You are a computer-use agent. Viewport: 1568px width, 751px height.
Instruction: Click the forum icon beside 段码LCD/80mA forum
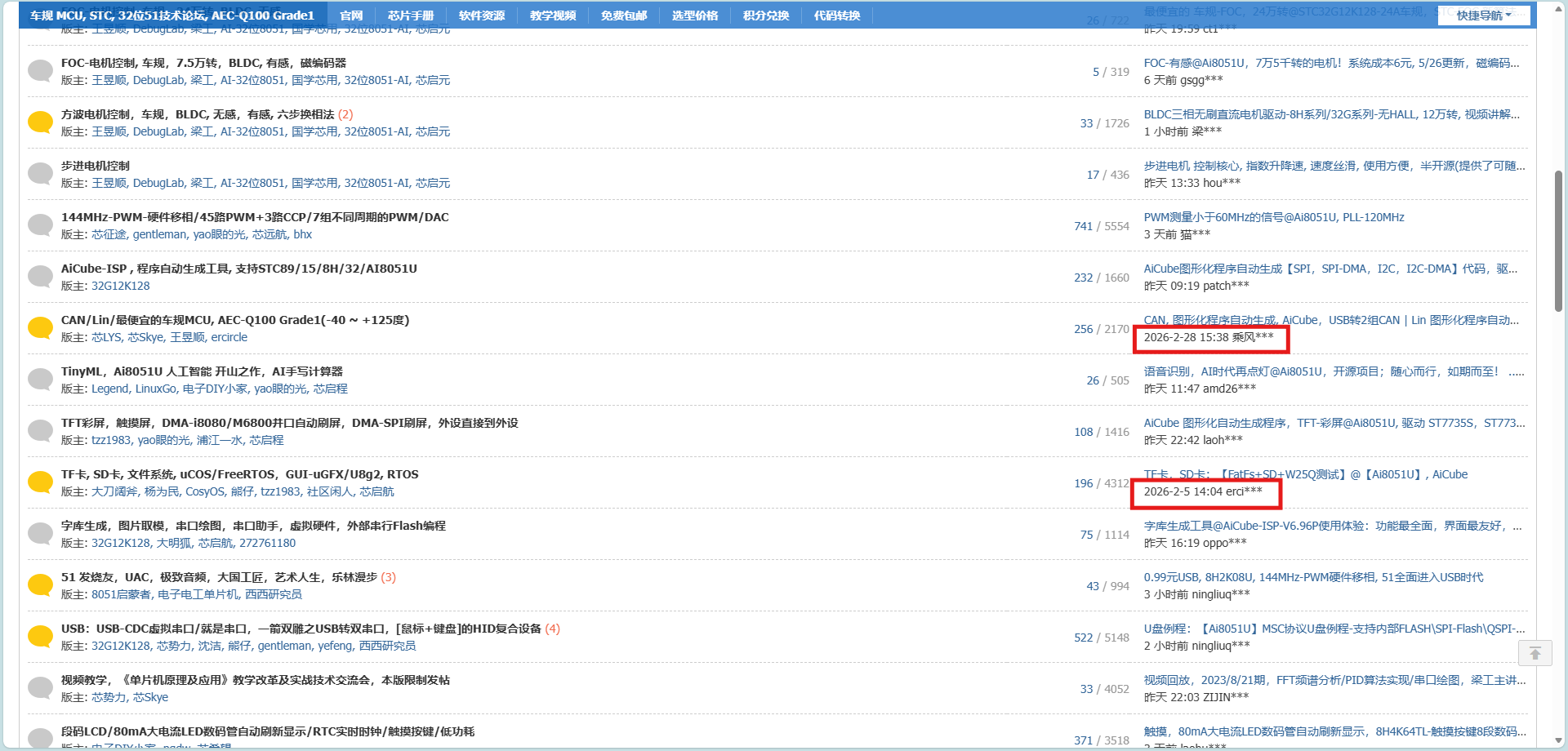coord(40,739)
